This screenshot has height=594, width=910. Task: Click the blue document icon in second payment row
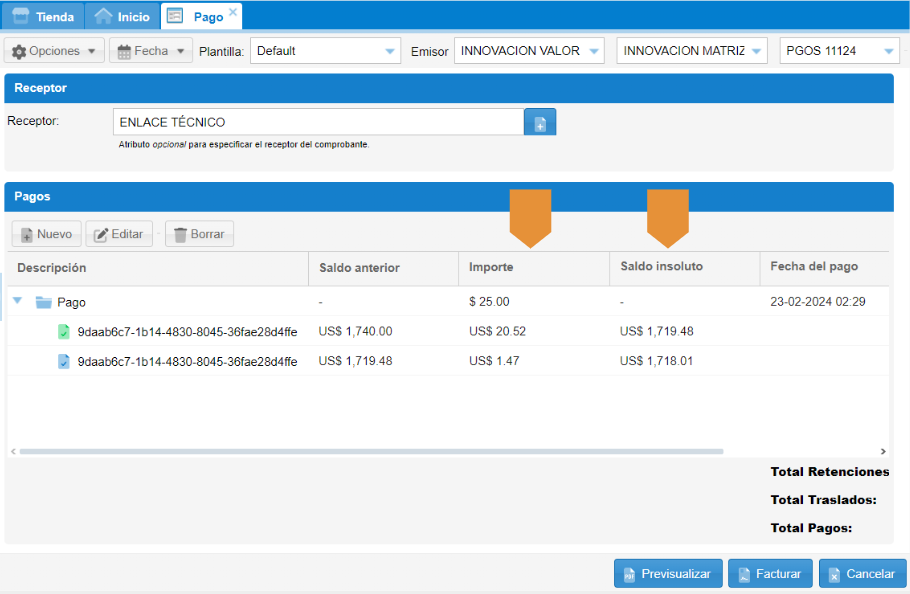tap(64, 362)
